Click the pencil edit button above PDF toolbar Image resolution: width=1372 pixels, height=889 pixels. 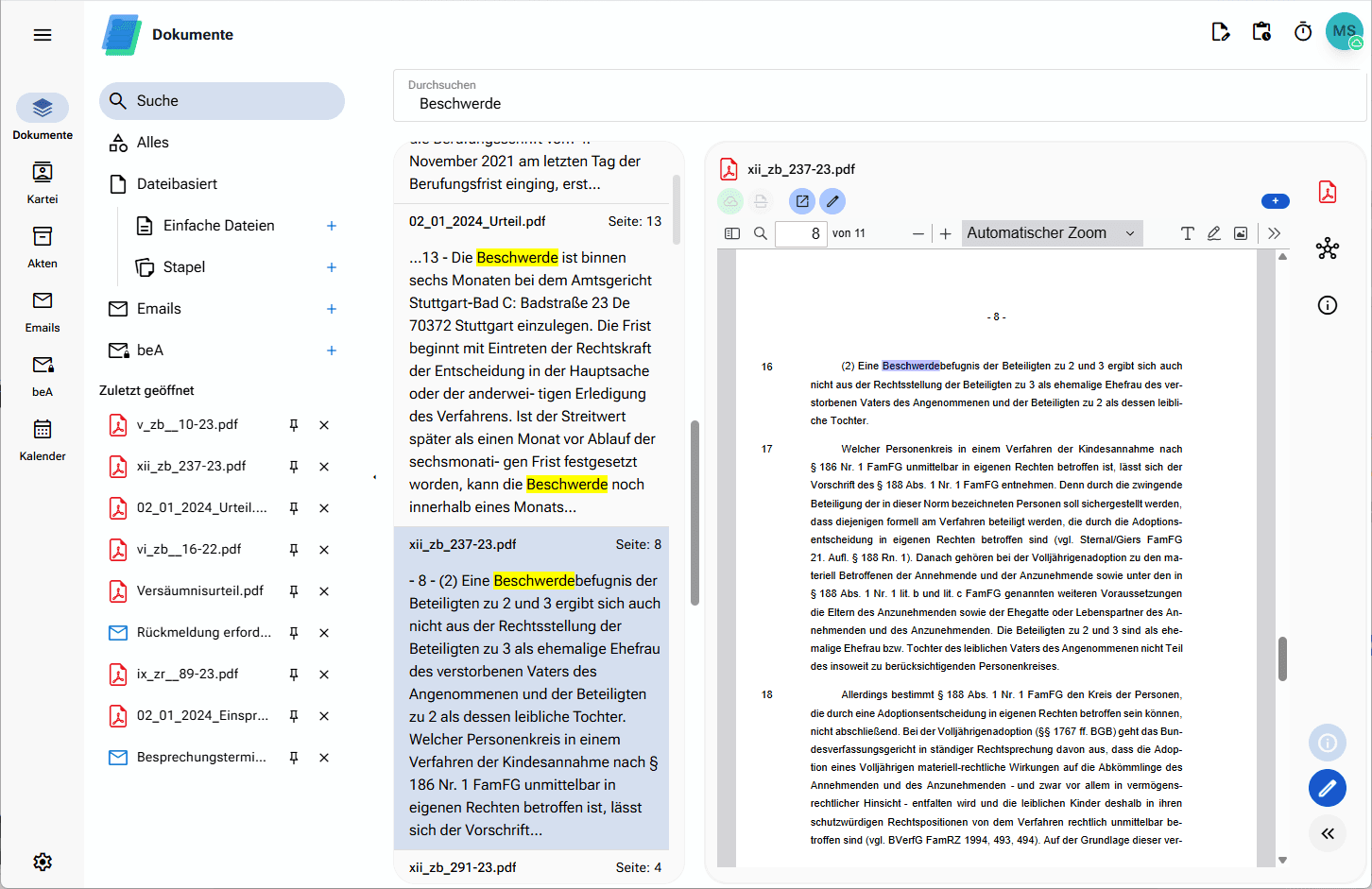tap(832, 201)
